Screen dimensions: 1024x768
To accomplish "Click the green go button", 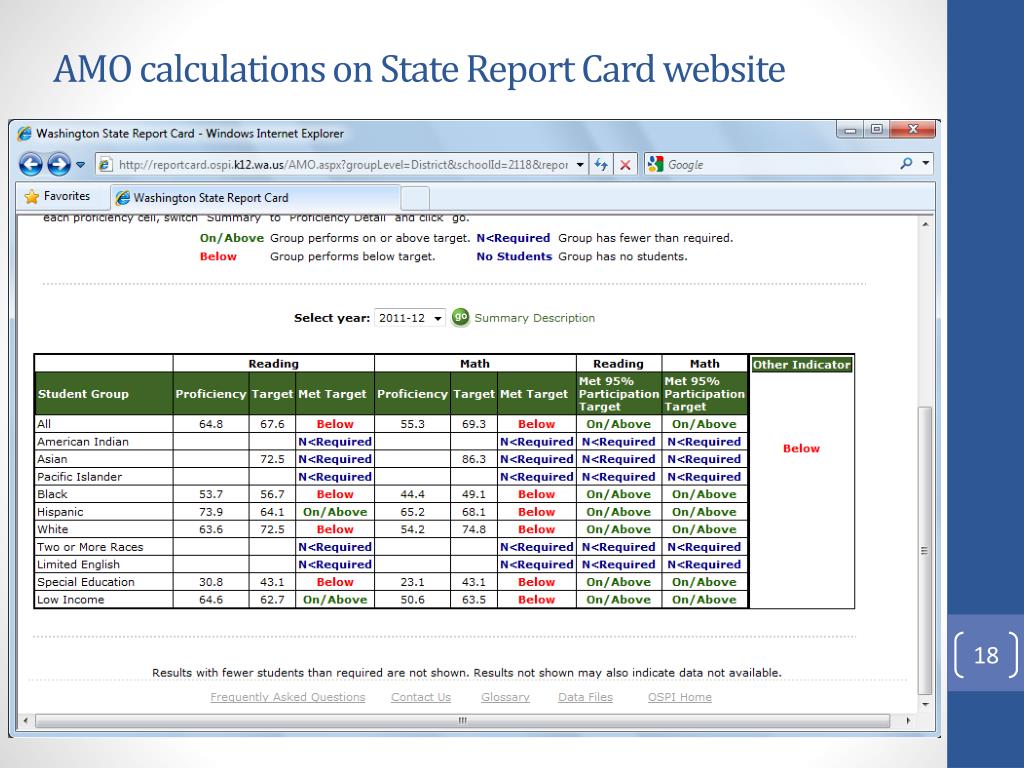I will click(x=460, y=317).
